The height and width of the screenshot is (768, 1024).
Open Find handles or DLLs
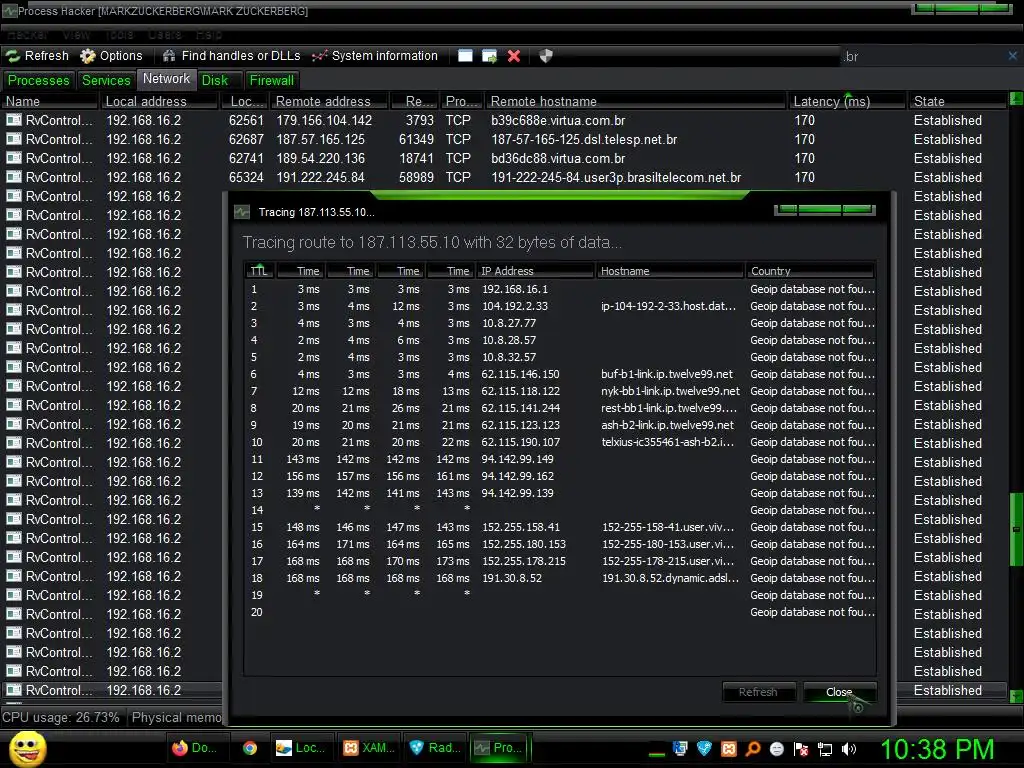232,56
